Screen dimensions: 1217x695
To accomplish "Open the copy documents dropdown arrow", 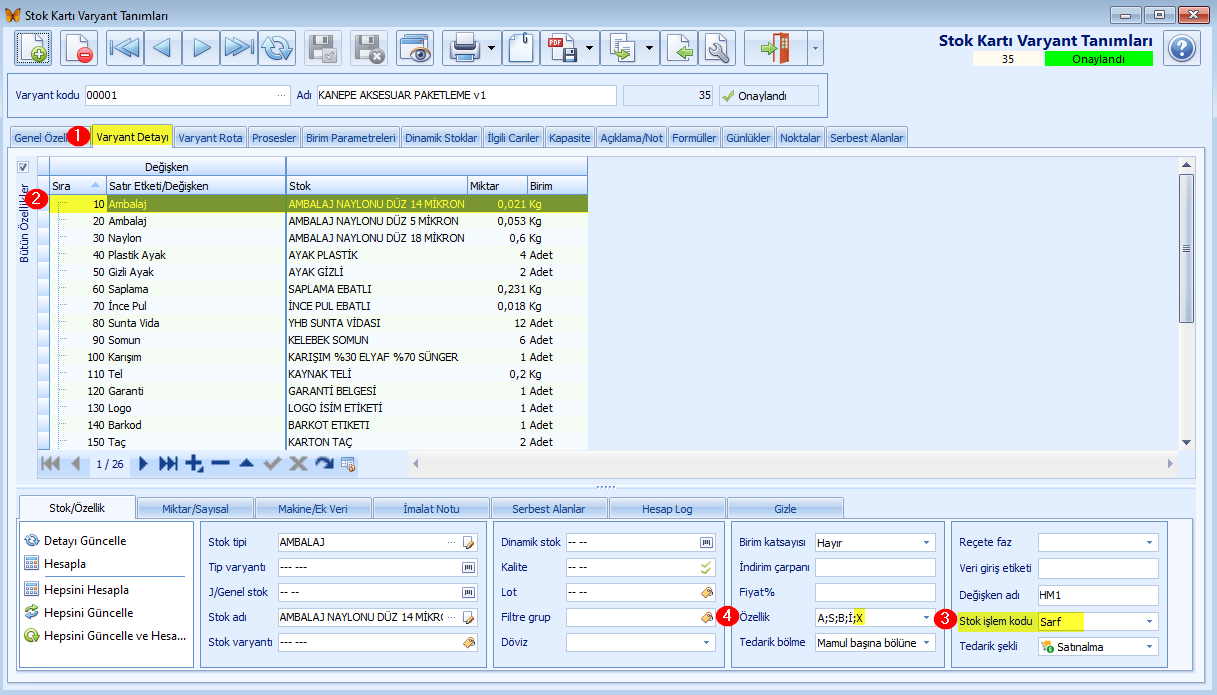I will [650, 48].
